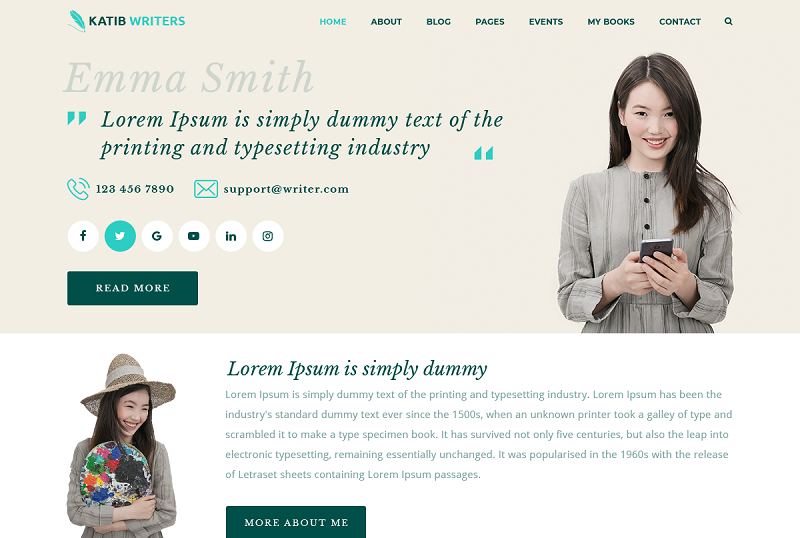Go to the Contact menu item
The height and width of the screenshot is (538, 800).
point(680,21)
